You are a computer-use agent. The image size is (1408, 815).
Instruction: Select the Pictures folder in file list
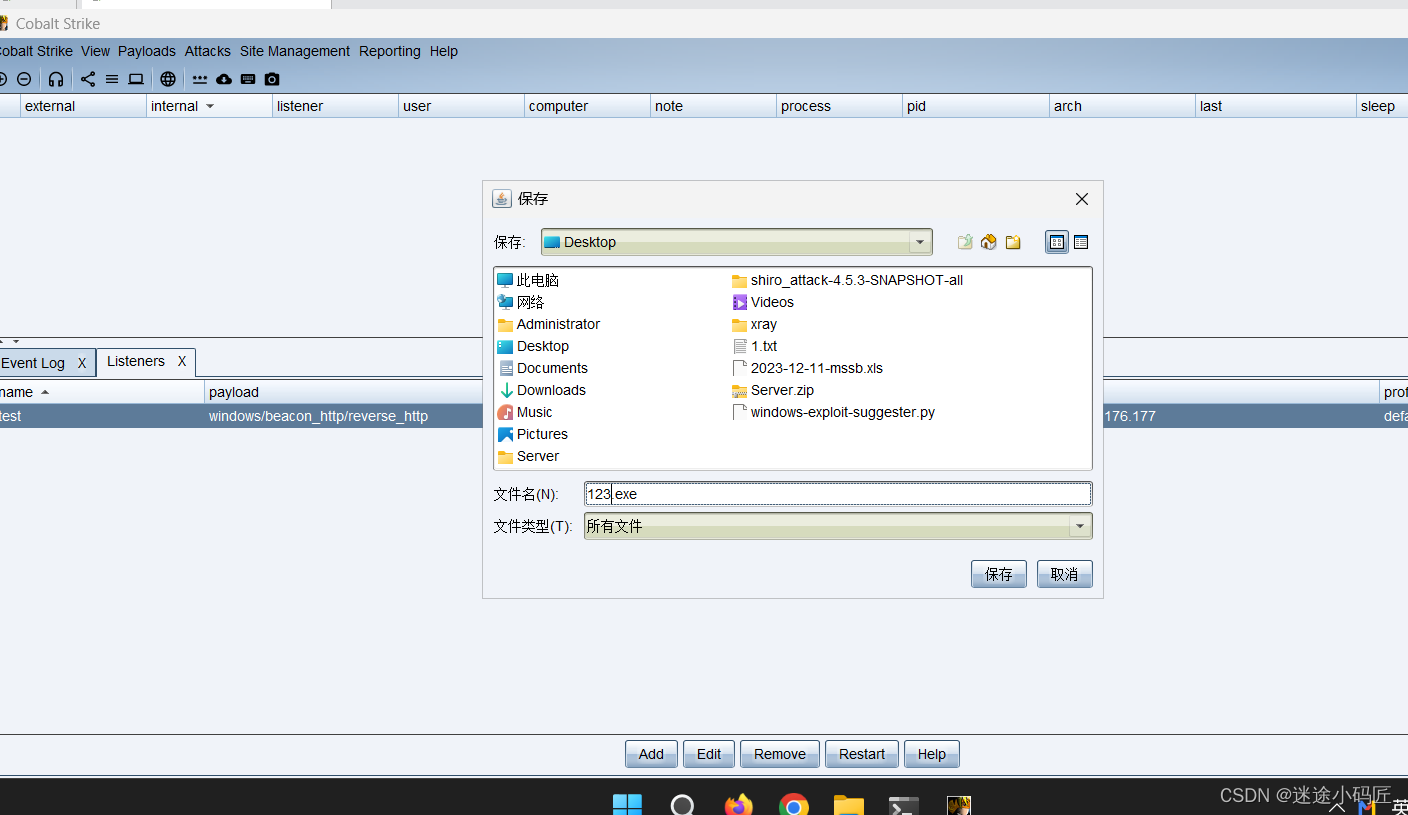click(533, 434)
